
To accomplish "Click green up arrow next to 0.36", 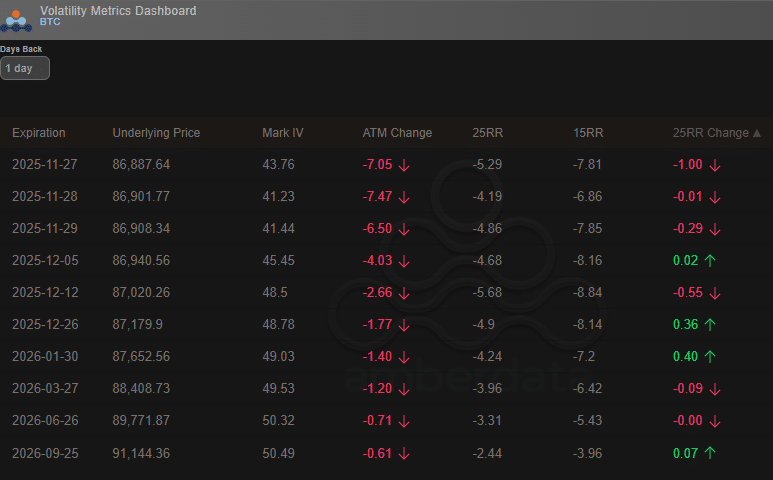I will 711,325.
